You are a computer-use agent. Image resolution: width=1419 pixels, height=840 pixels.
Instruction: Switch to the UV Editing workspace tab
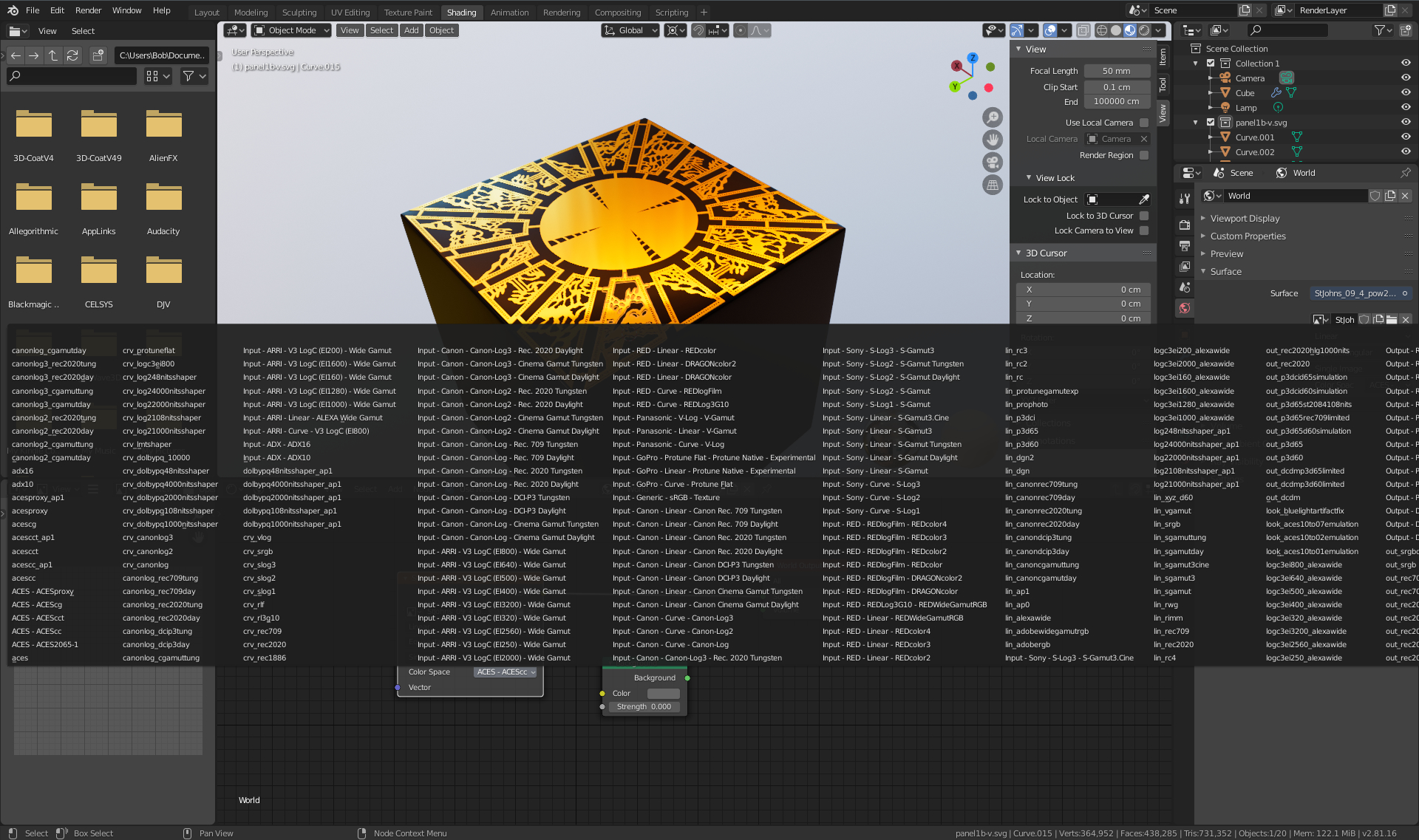click(350, 13)
